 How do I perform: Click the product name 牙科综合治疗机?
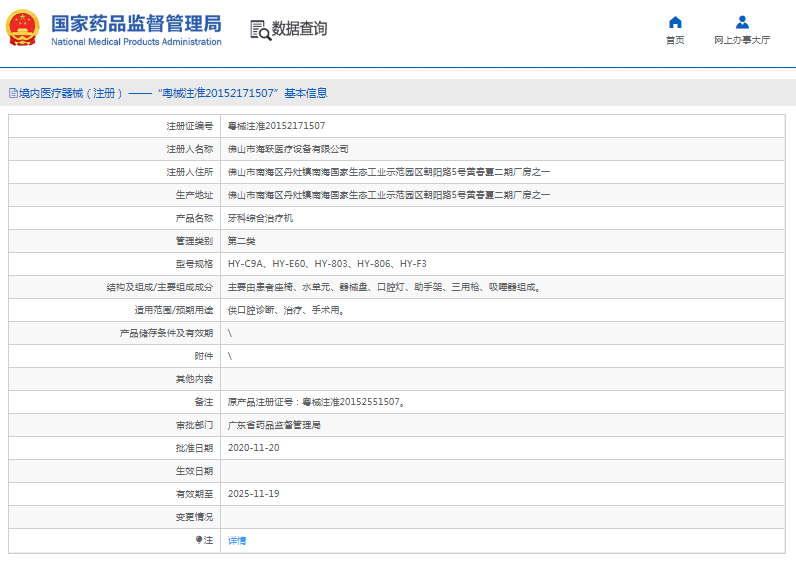pyautogui.click(x=261, y=218)
